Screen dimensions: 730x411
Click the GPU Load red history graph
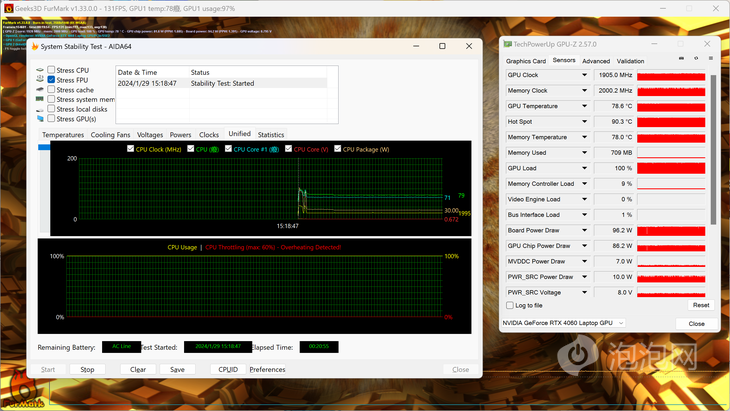point(671,168)
